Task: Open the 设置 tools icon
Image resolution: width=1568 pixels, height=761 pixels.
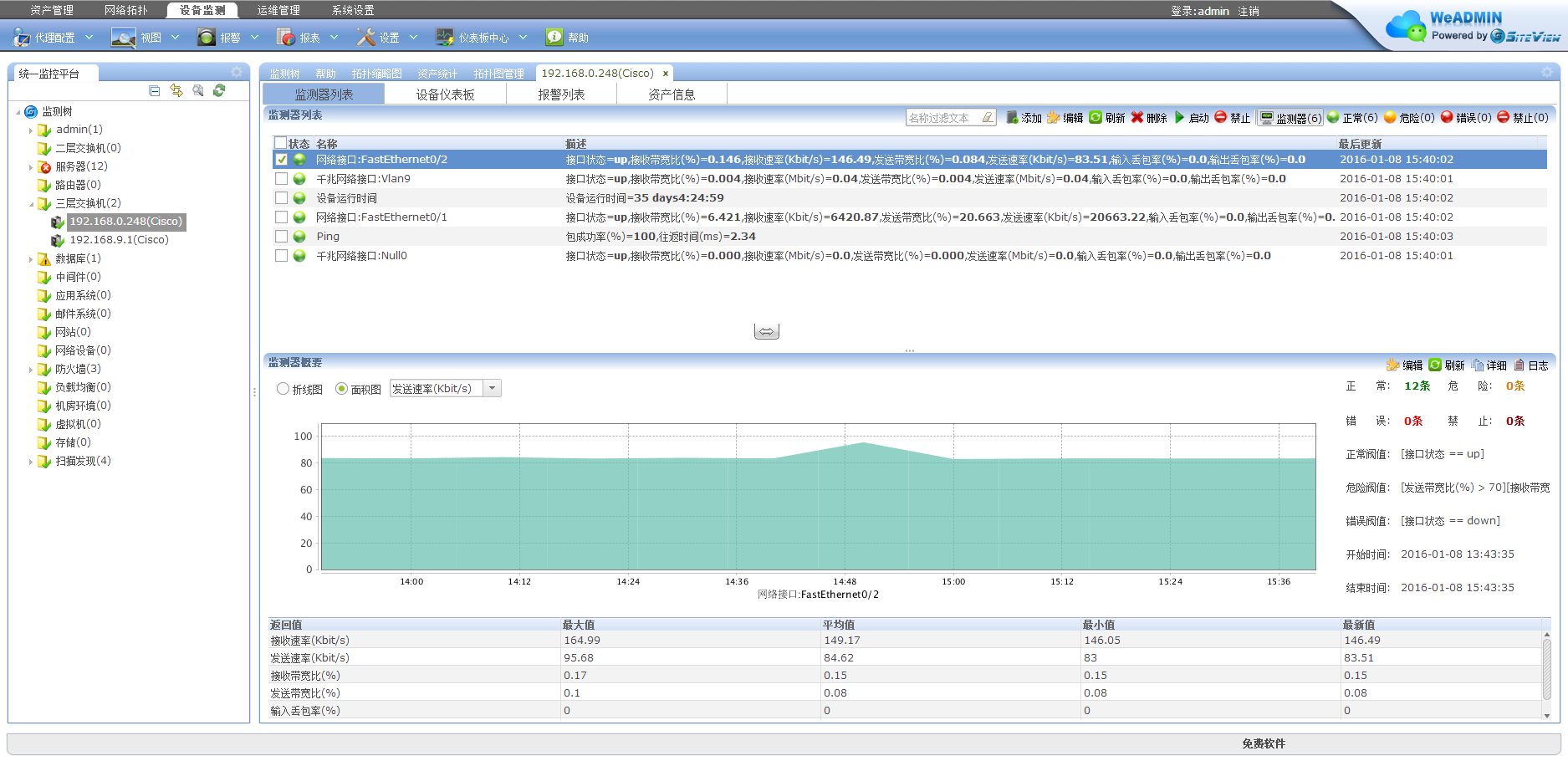Action: coord(366,38)
